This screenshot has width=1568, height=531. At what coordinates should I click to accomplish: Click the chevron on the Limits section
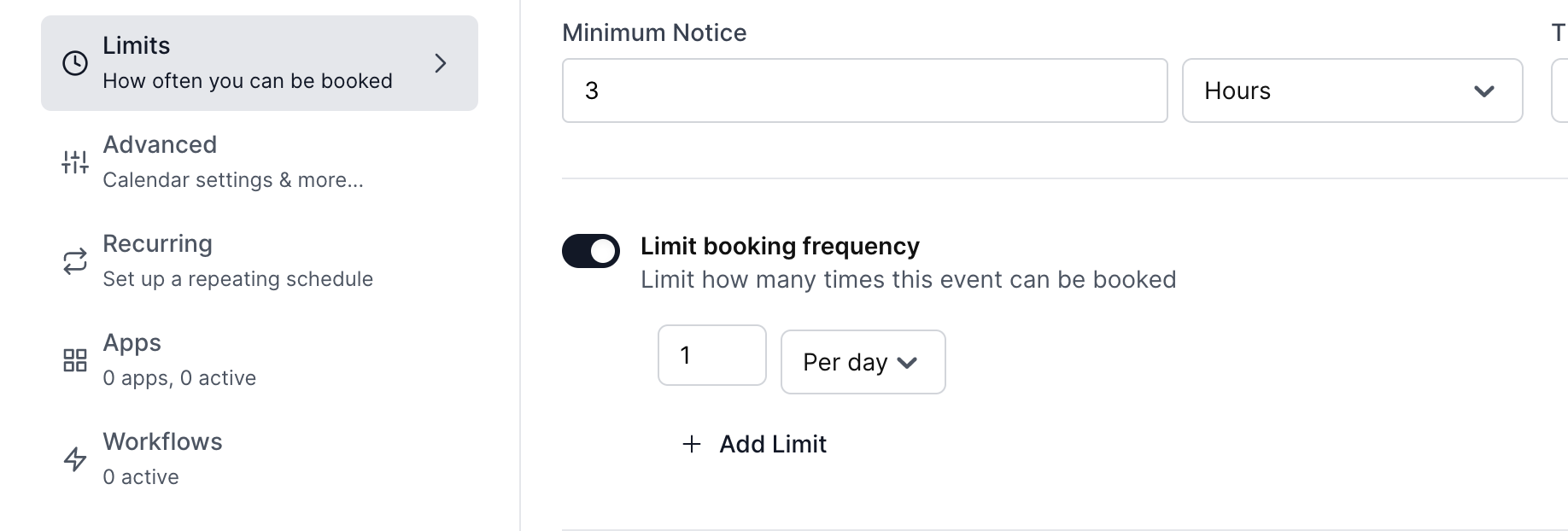[x=441, y=62]
